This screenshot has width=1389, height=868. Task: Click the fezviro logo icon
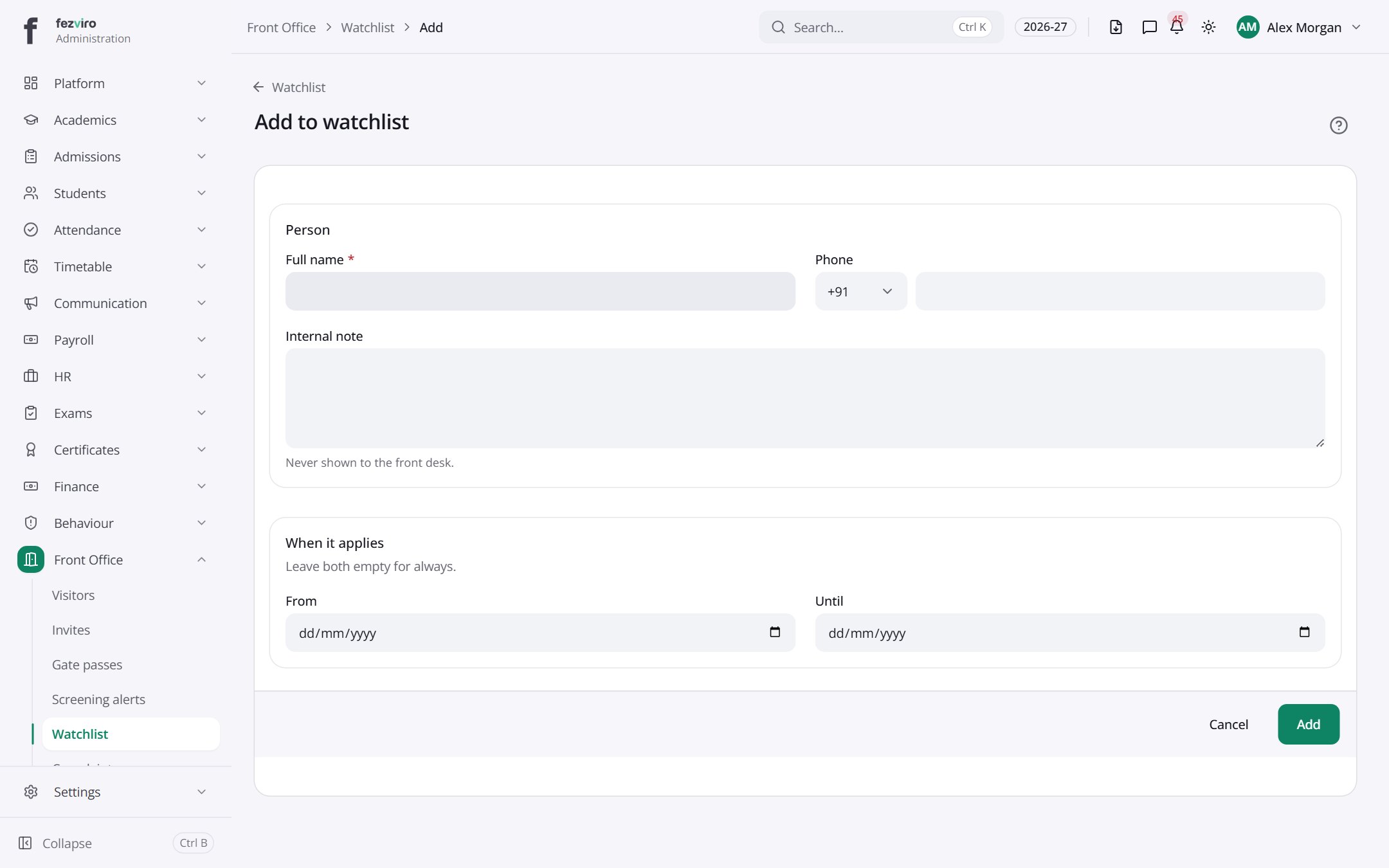coord(30,30)
